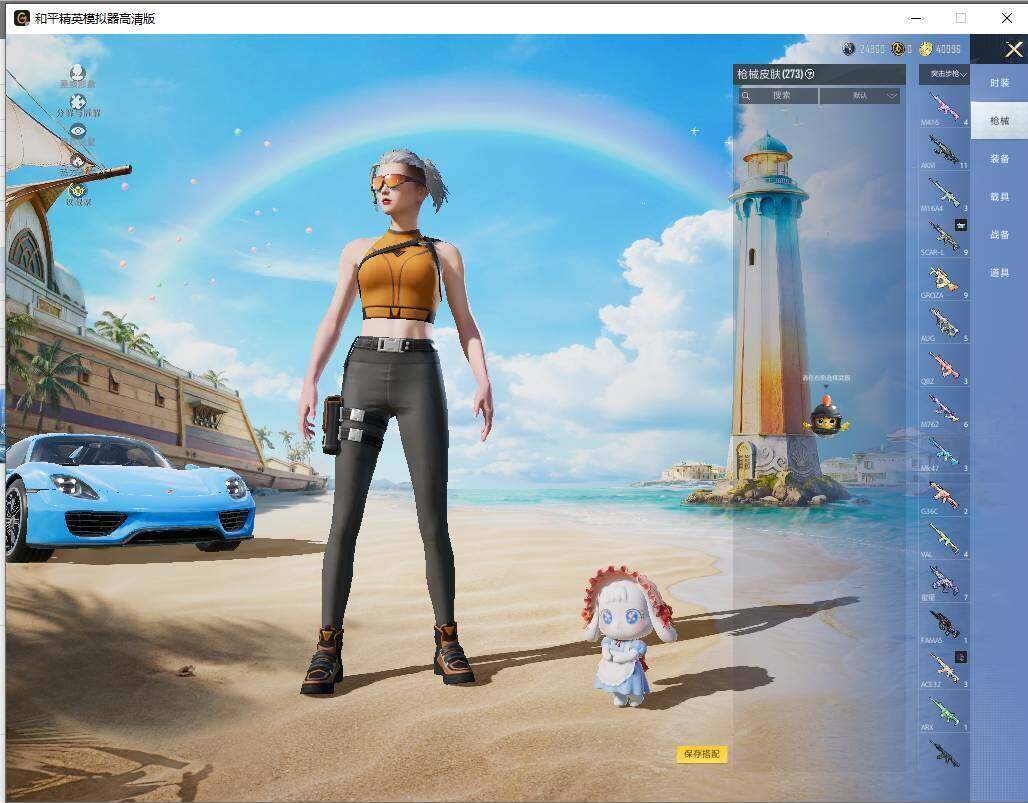Select the Mk47 weapon skin entry
1028x803 pixels.
point(944,454)
